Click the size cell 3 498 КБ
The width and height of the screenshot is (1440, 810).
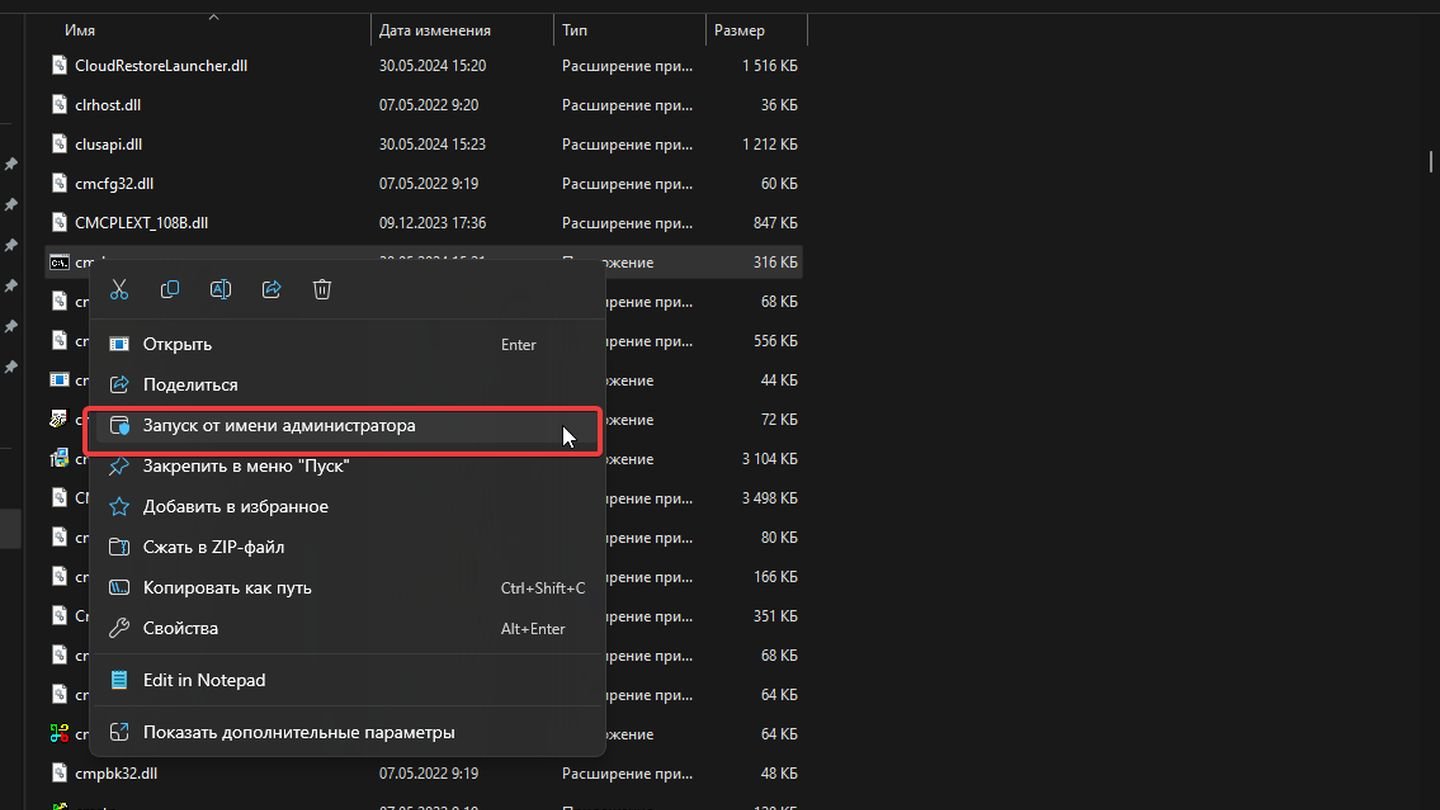pyautogui.click(x=770, y=498)
